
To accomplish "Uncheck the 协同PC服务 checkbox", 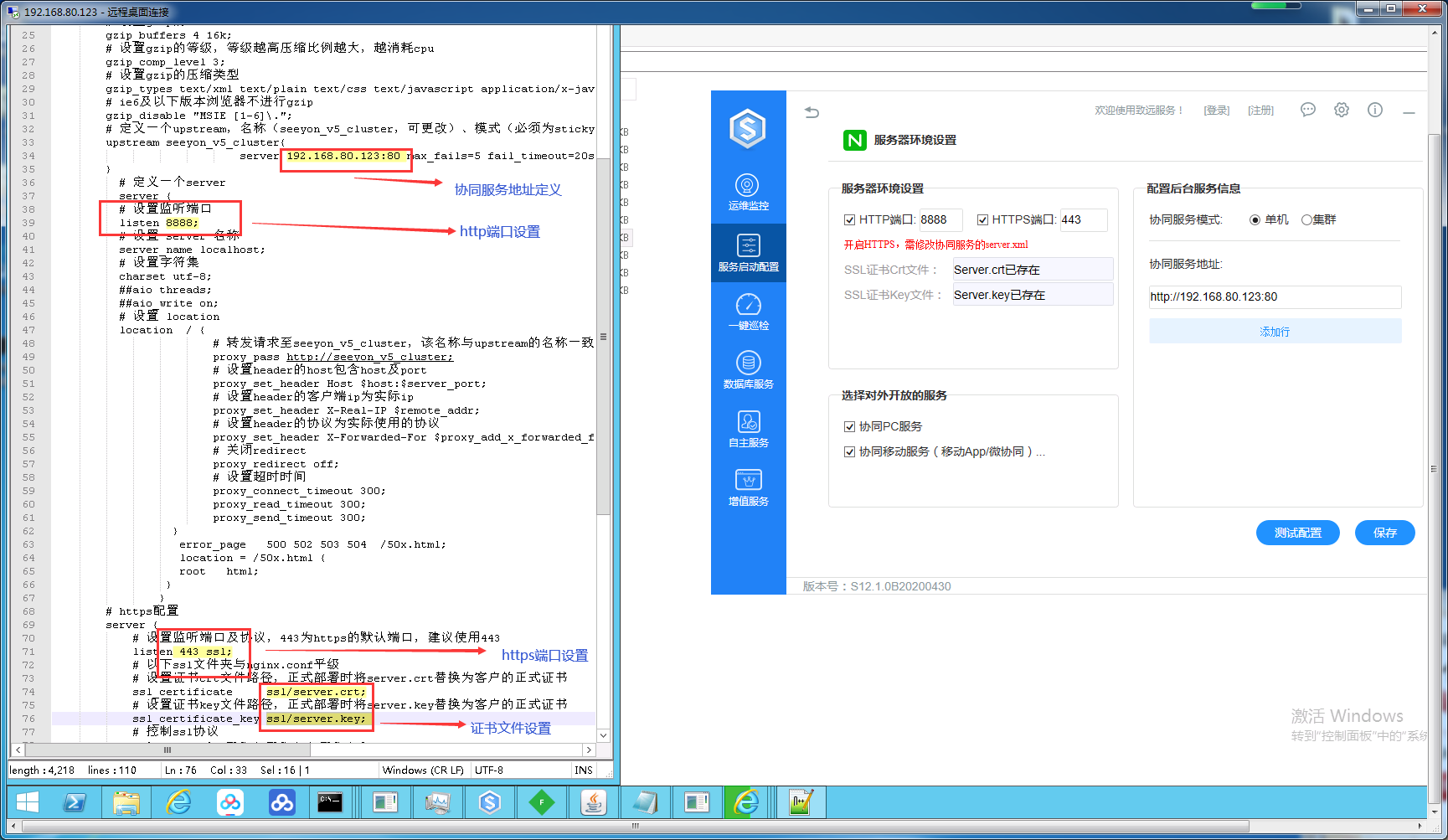I will point(849,427).
